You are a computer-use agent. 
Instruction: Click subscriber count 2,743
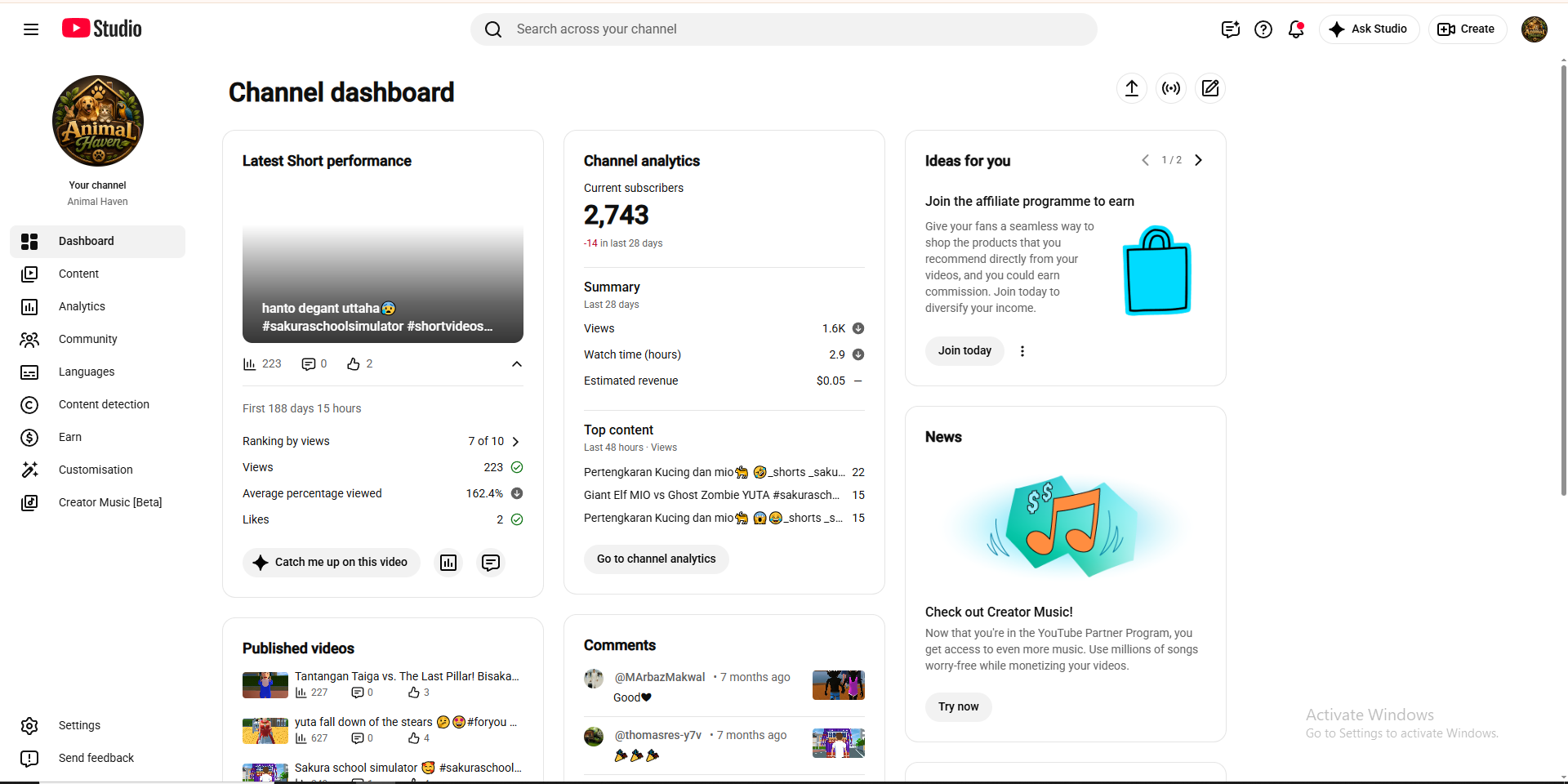[617, 216]
